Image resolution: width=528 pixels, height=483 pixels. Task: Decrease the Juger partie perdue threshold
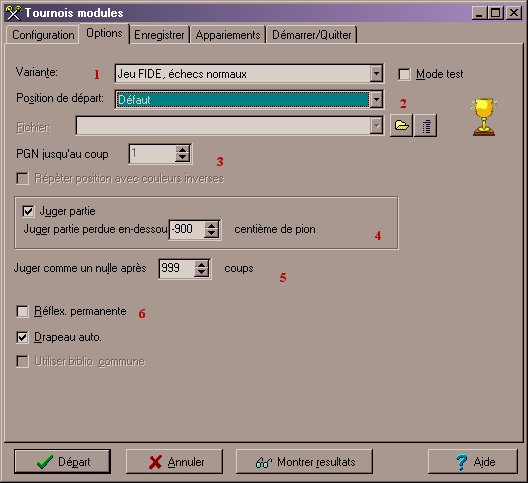click(x=211, y=233)
